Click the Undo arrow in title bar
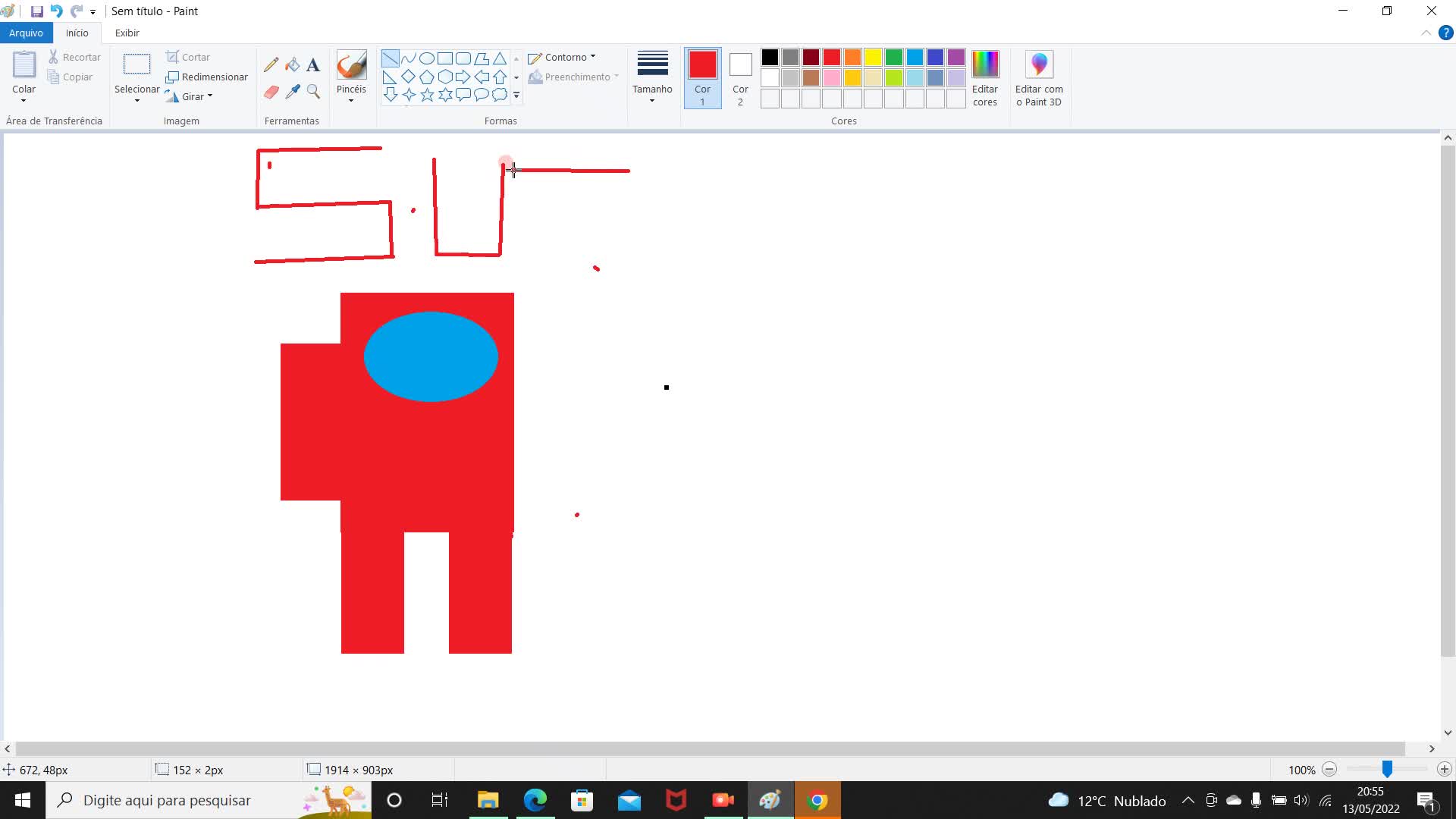 tap(56, 11)
